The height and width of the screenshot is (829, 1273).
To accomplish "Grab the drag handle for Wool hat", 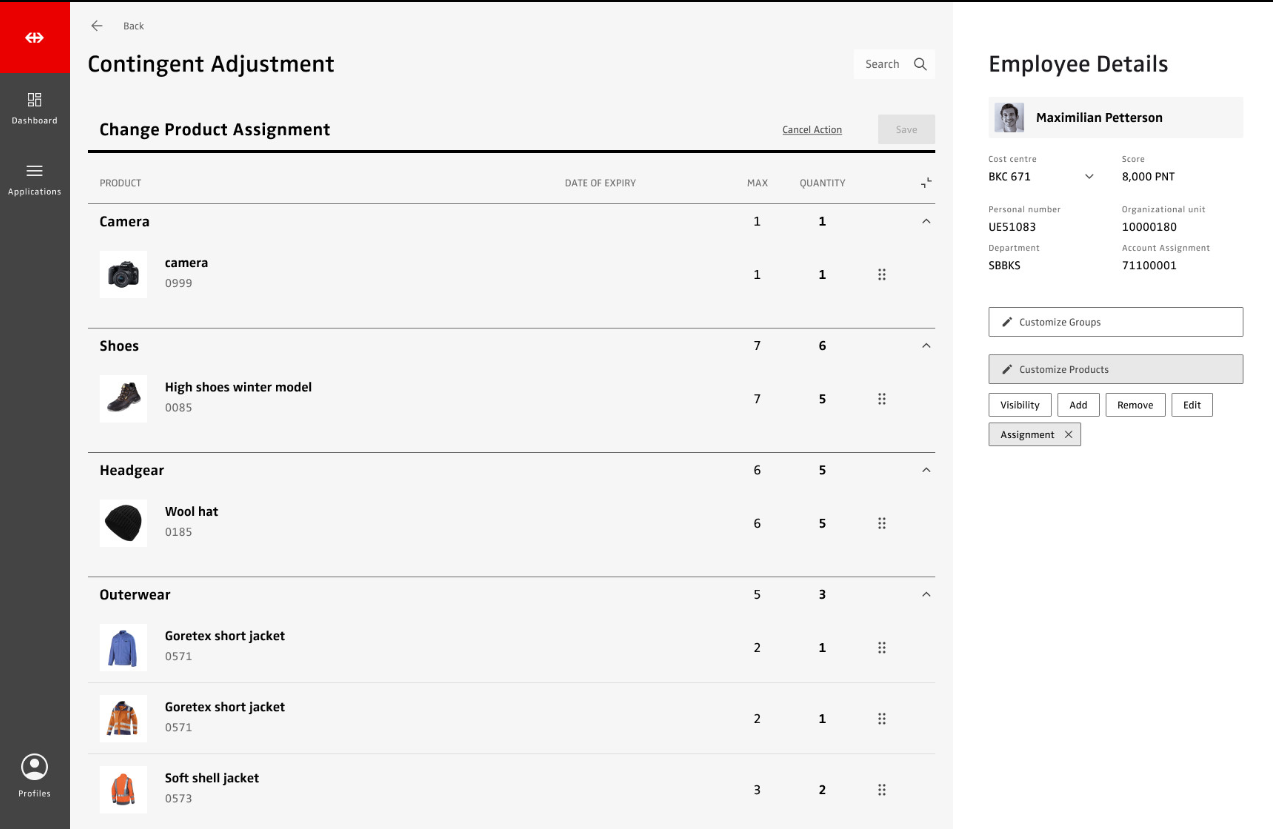I will pos(882,523).
